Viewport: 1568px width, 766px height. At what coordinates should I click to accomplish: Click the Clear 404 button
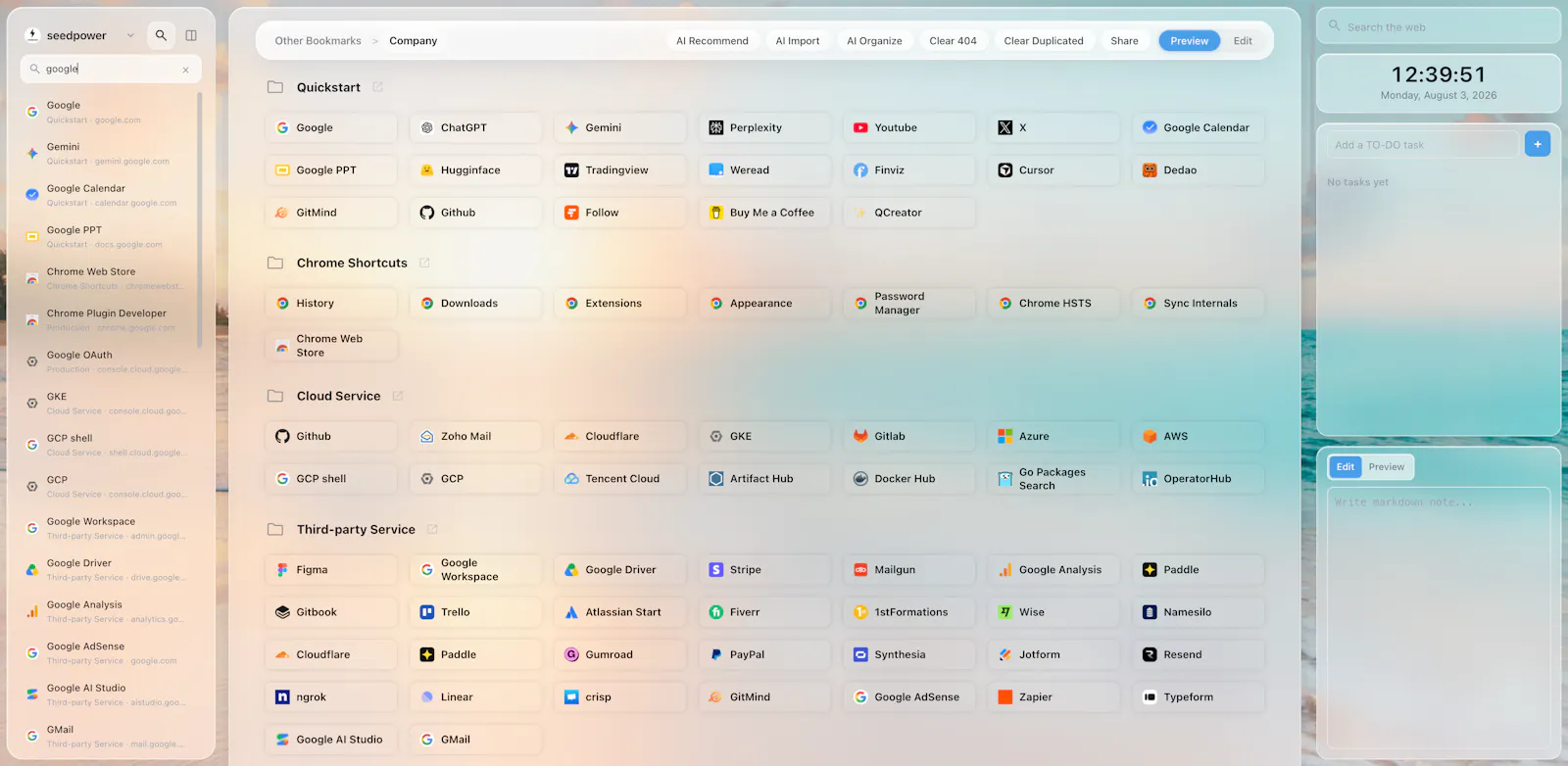coord(954,41)
